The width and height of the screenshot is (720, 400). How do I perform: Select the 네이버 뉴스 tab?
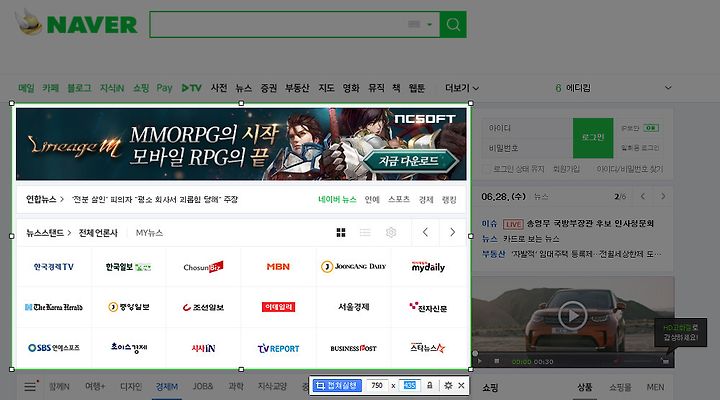click(x=337, y=199)
